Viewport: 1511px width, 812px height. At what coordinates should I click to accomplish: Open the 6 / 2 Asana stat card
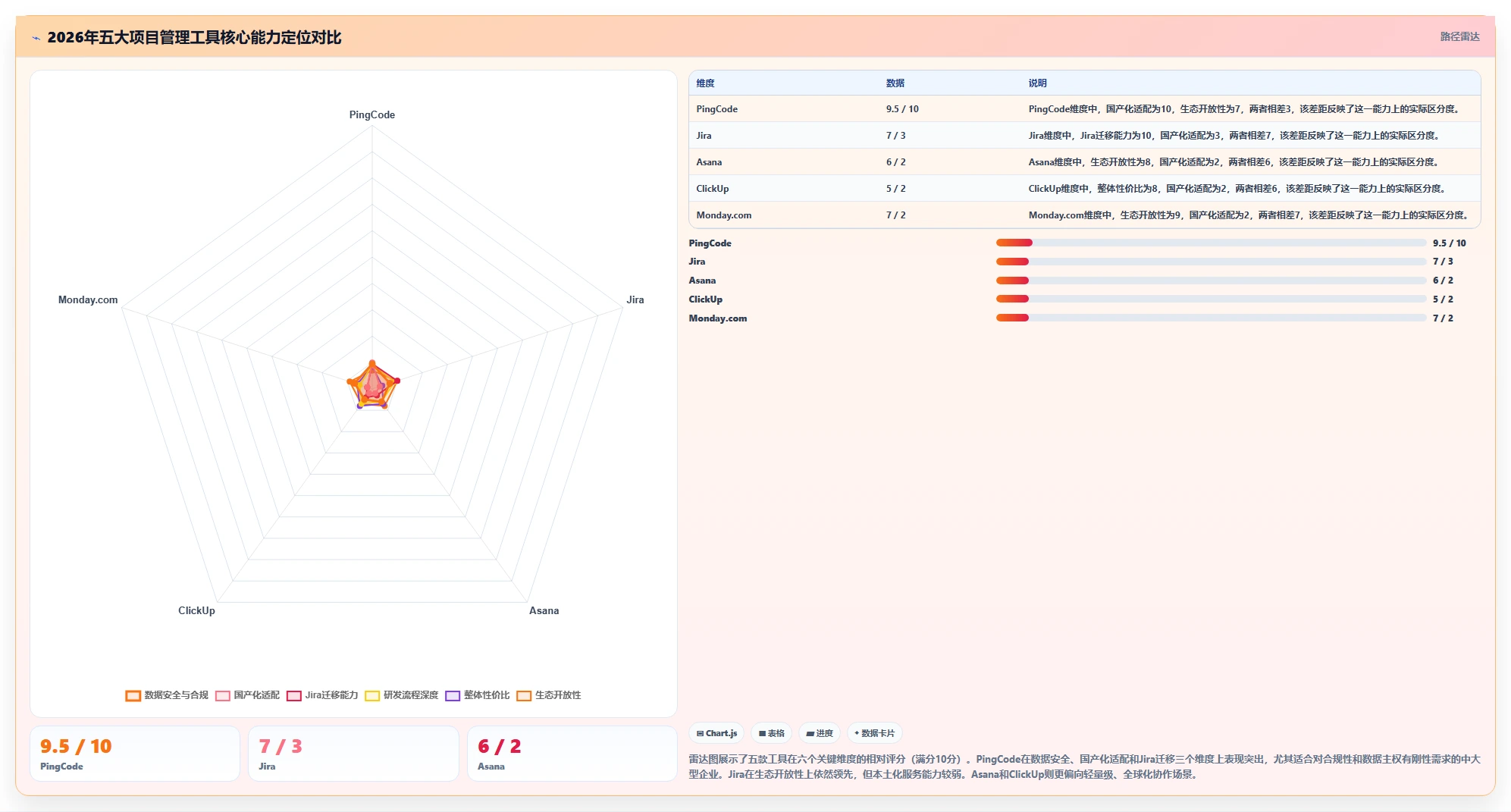(x=572, y=754)
